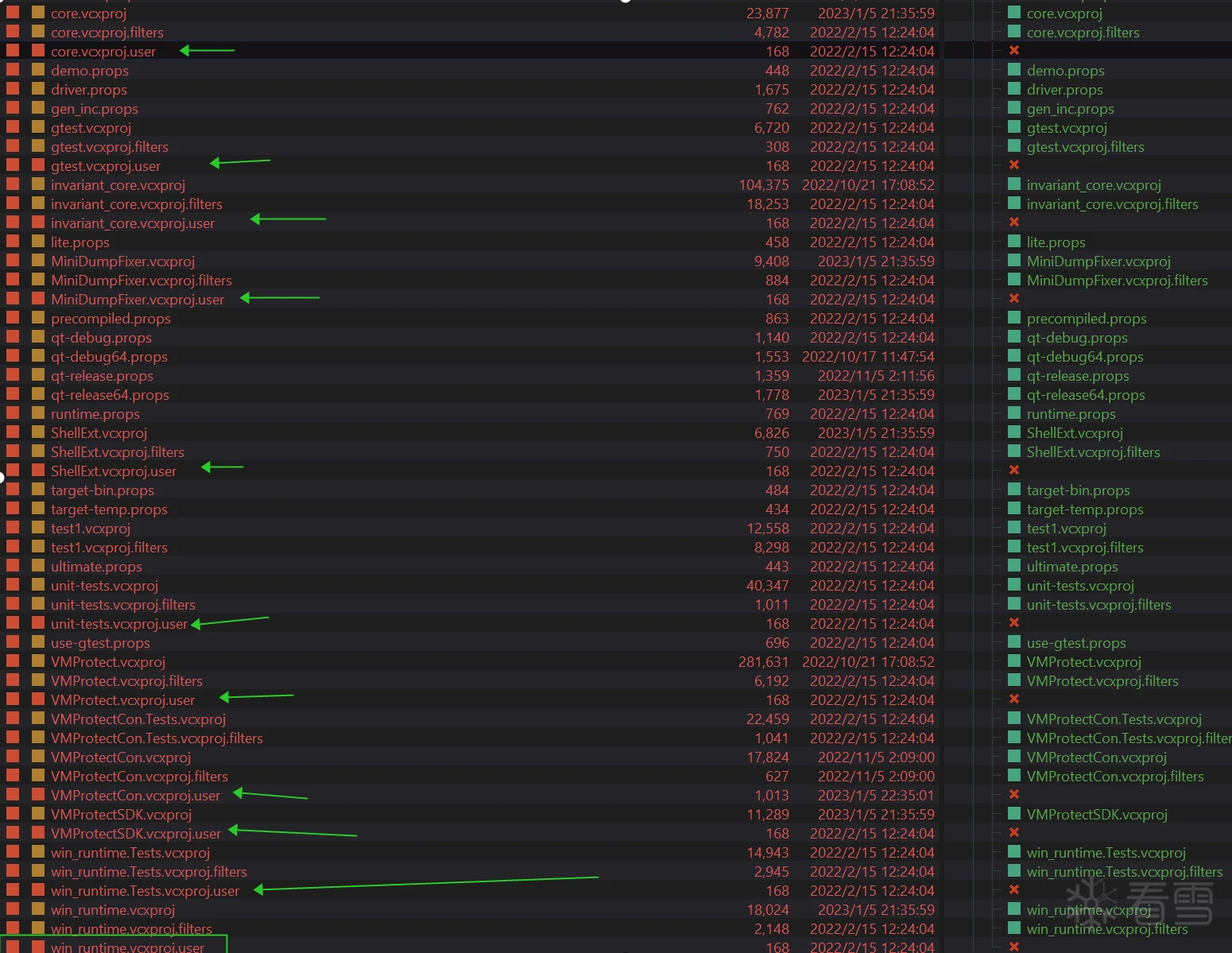This screenshot has height=953, width=1232.
Task: Click the file size value 40,347
Action: [x=768, y=586]
